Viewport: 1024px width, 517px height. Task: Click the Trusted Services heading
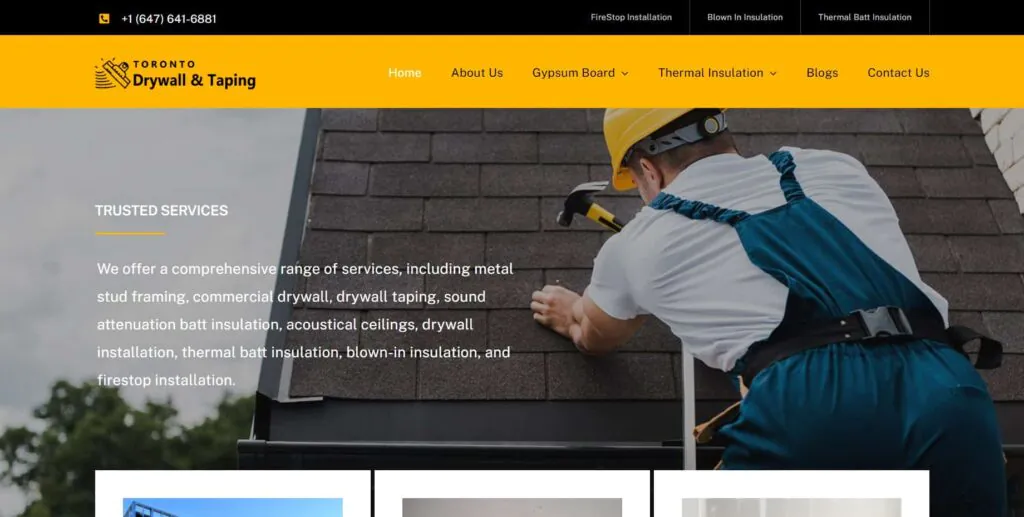[x=161, y=210]
